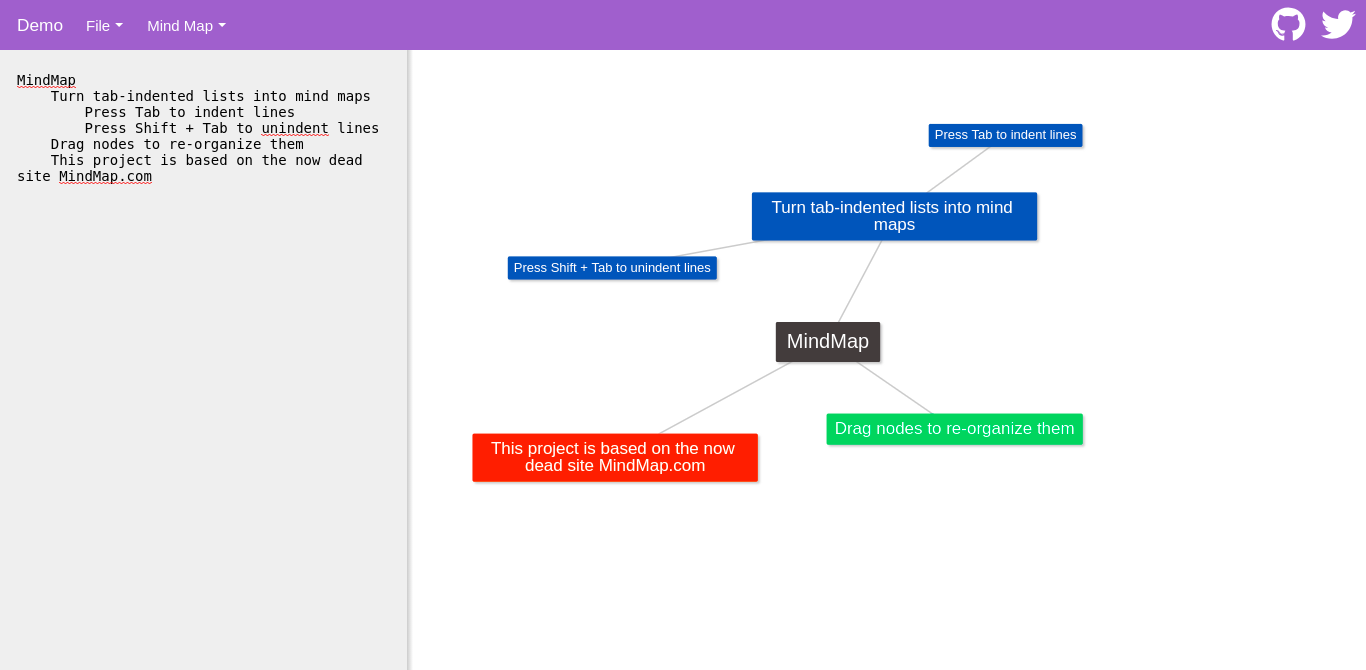
Task: Click the underlined word 'unindent' in editor
Action: pos(295,128)
